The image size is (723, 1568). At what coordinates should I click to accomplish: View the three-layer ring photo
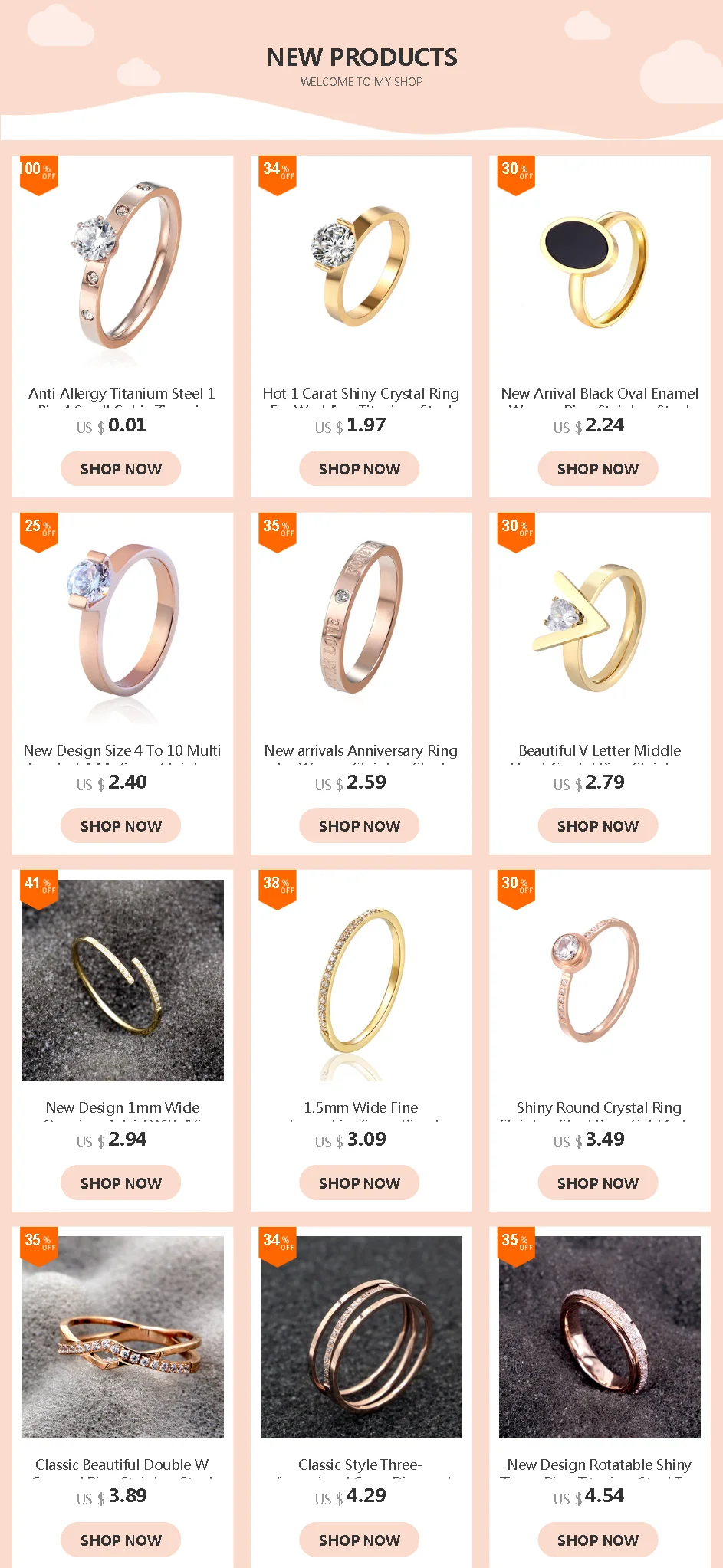tap(361, 1337)
